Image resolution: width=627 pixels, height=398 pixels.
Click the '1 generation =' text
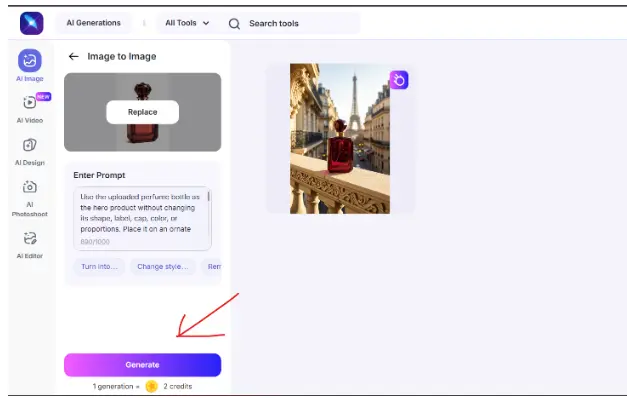[x=116, y=386]
